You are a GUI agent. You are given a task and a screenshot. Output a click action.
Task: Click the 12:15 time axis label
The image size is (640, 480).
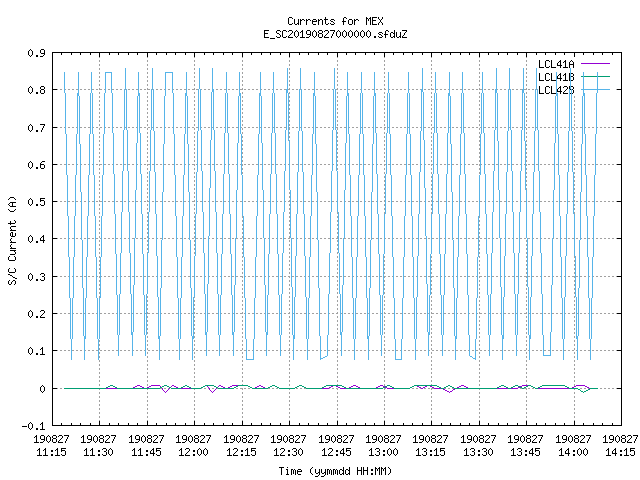pyautogui.click(x=241, y=446)
